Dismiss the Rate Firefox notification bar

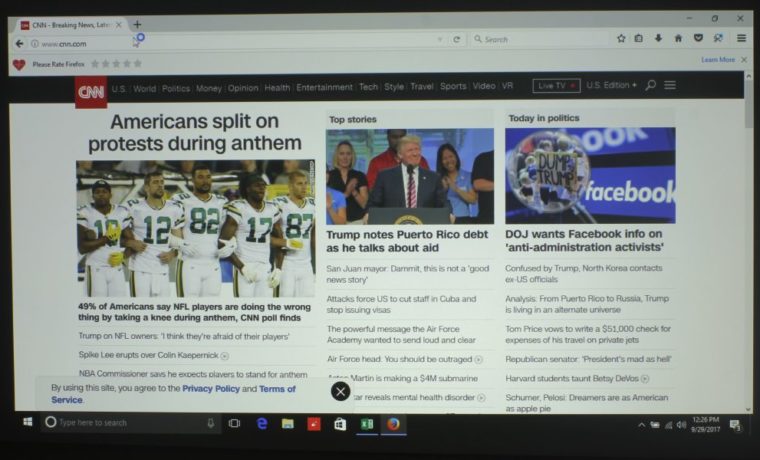744,60
